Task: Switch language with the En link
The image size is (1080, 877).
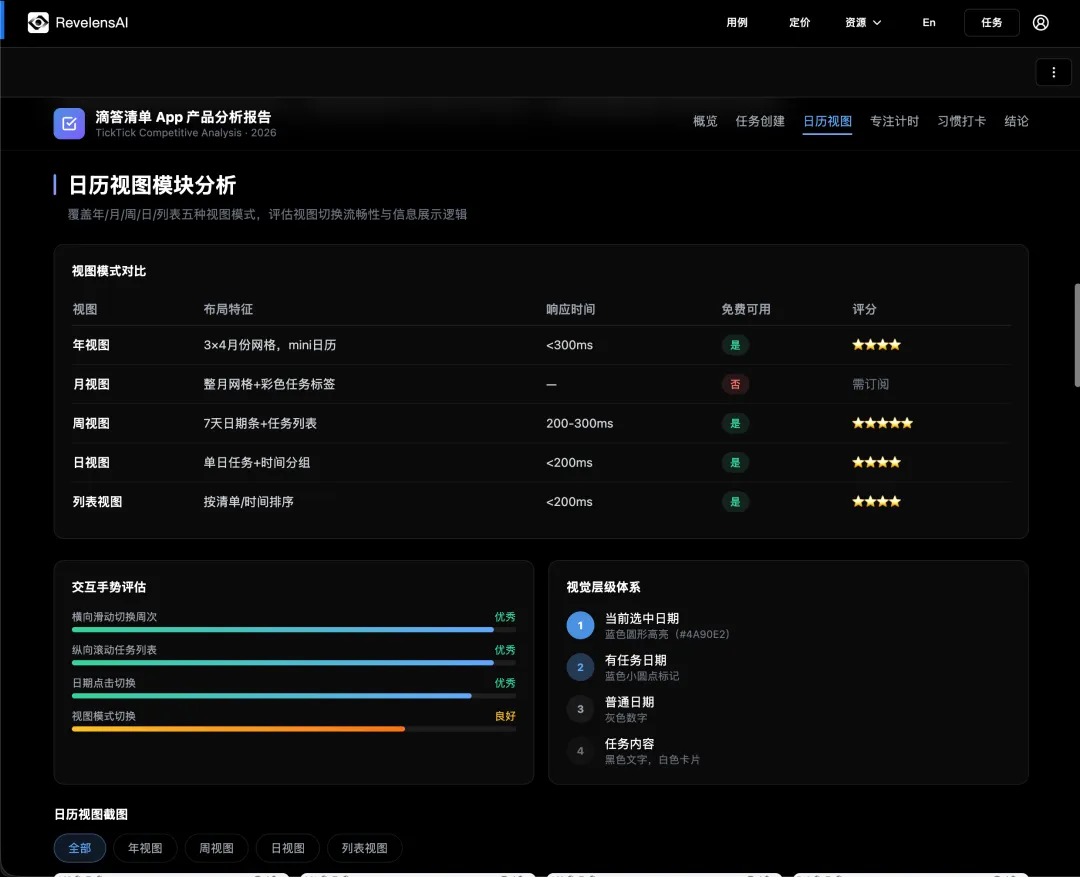Action: tap(928, 23)
